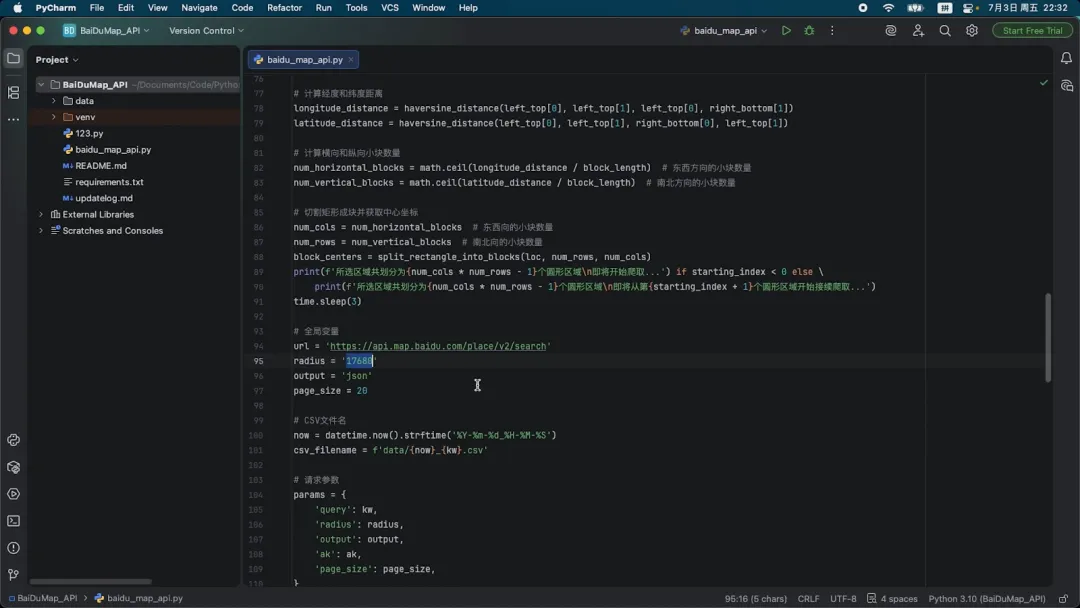
Task: Open the Apple menu
Action: tap(17, 8)
